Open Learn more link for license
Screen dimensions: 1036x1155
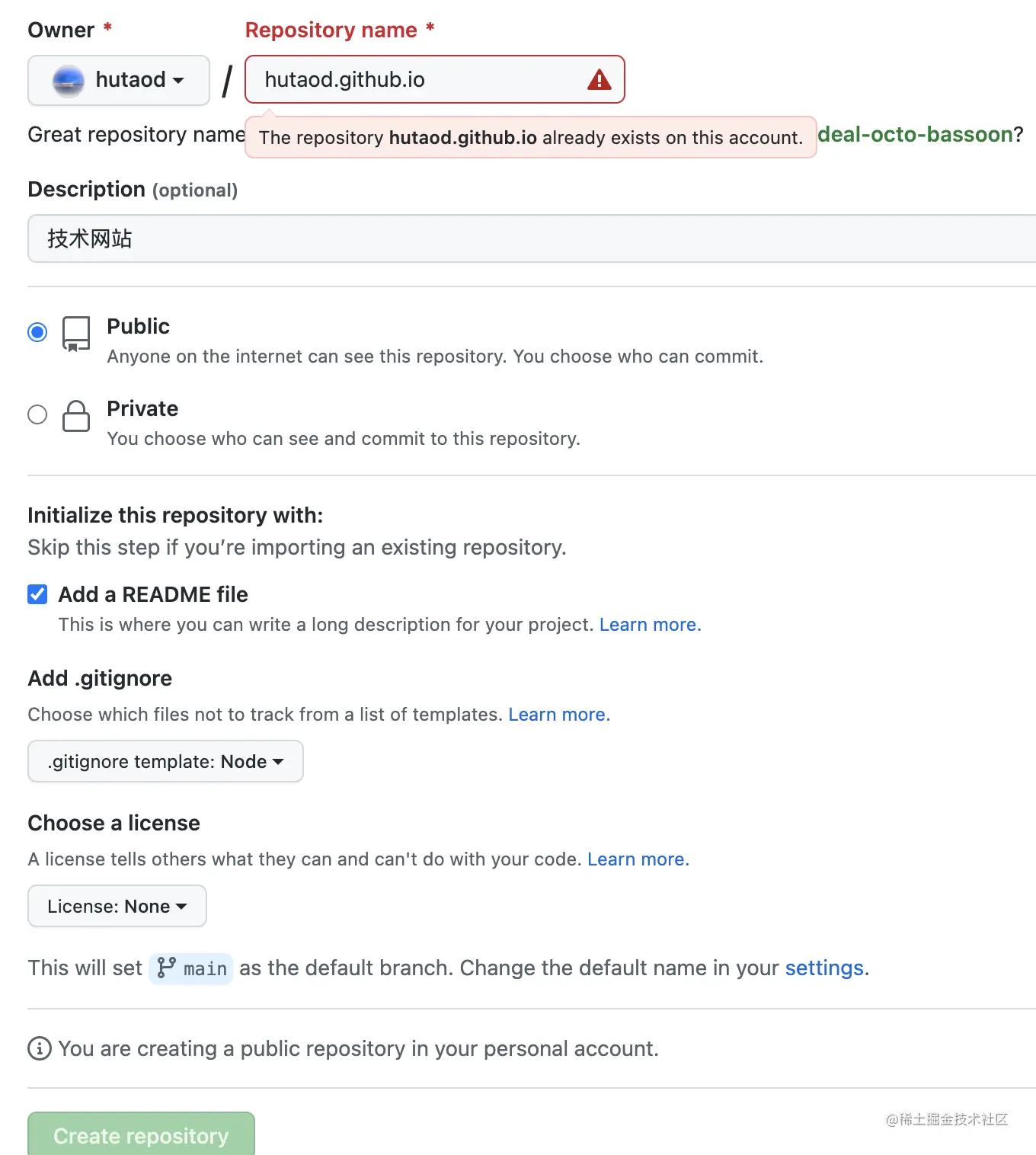638,859
